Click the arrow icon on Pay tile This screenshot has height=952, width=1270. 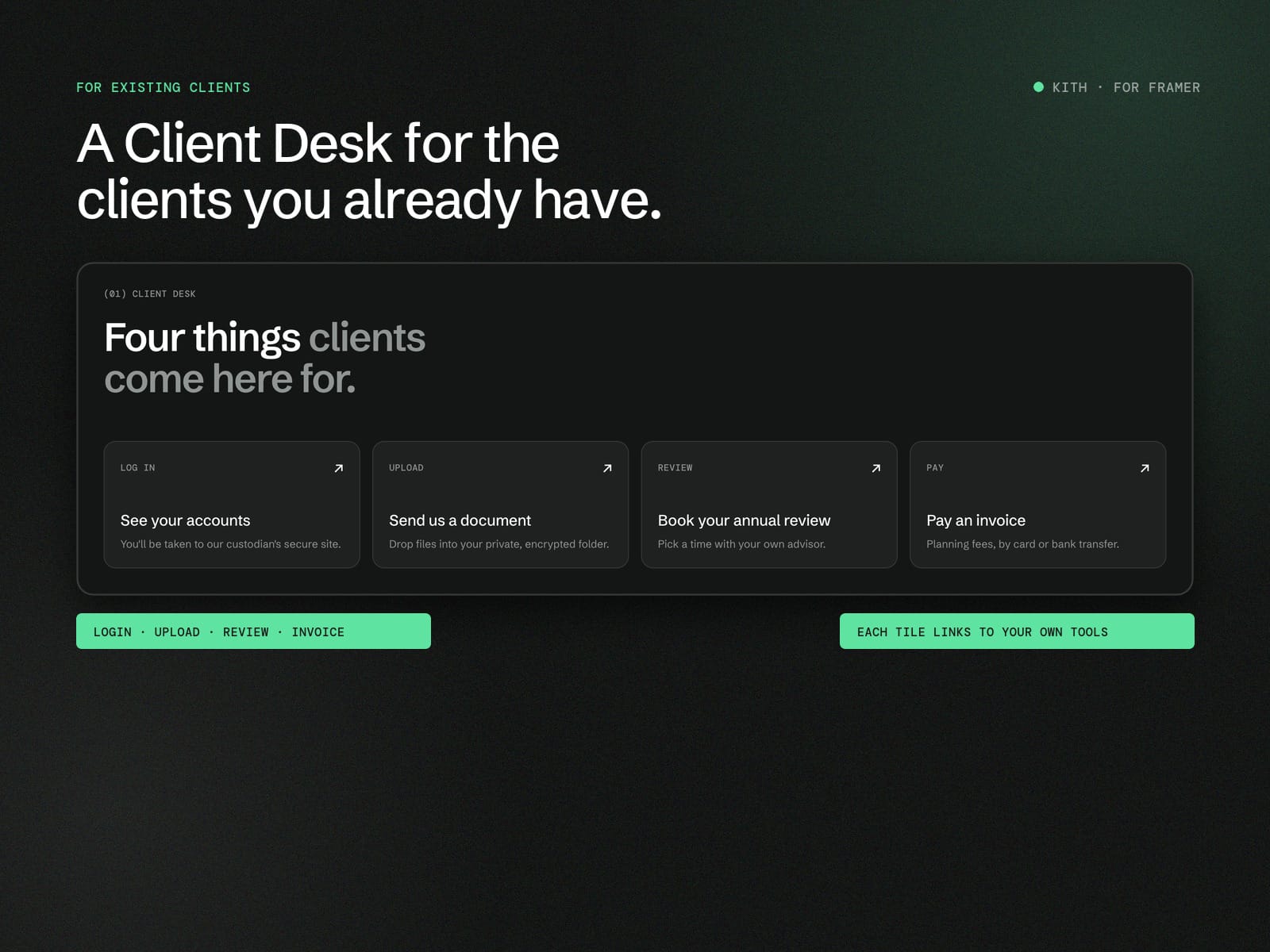pos(1145,468)
